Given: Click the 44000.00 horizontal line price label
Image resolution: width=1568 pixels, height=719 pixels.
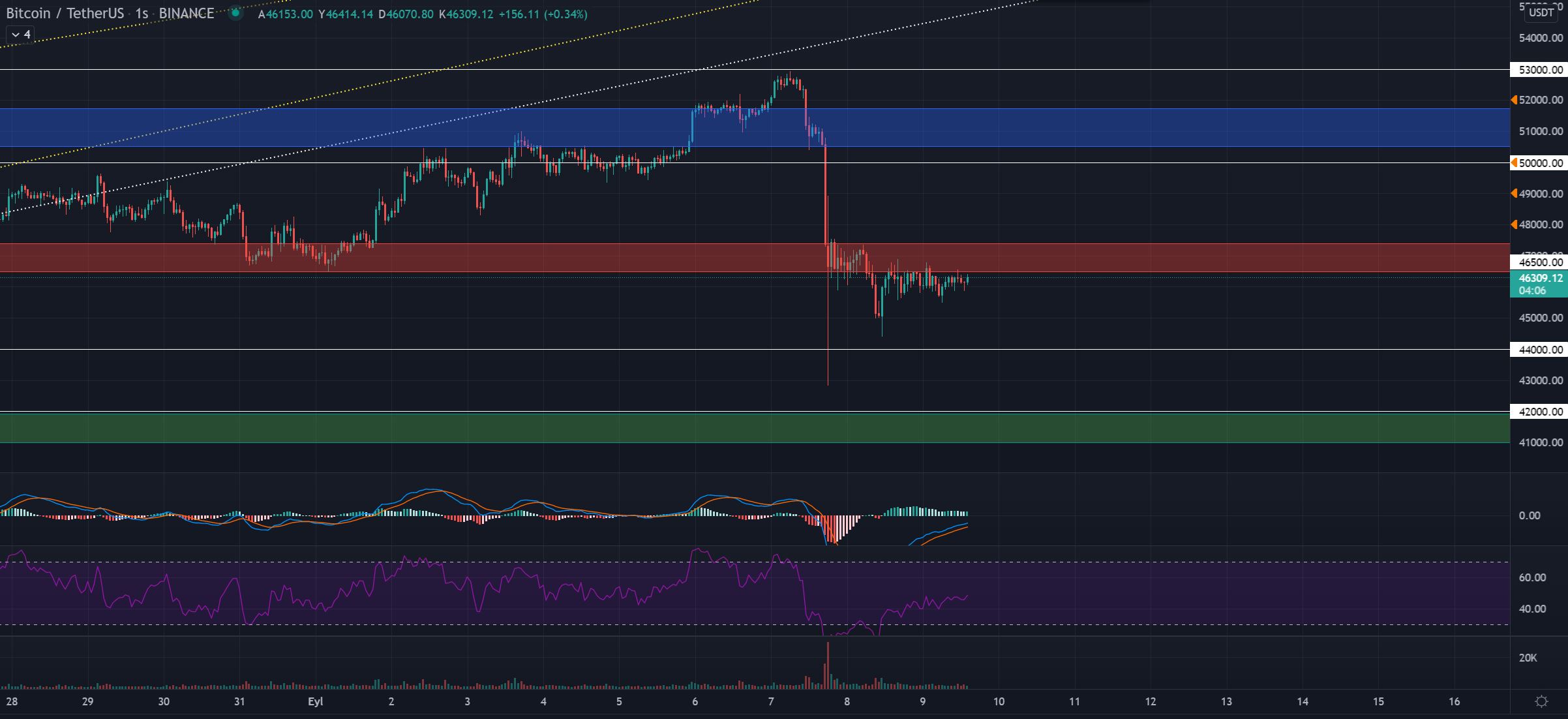Looking at the screenshot, I should (1540, 350).
